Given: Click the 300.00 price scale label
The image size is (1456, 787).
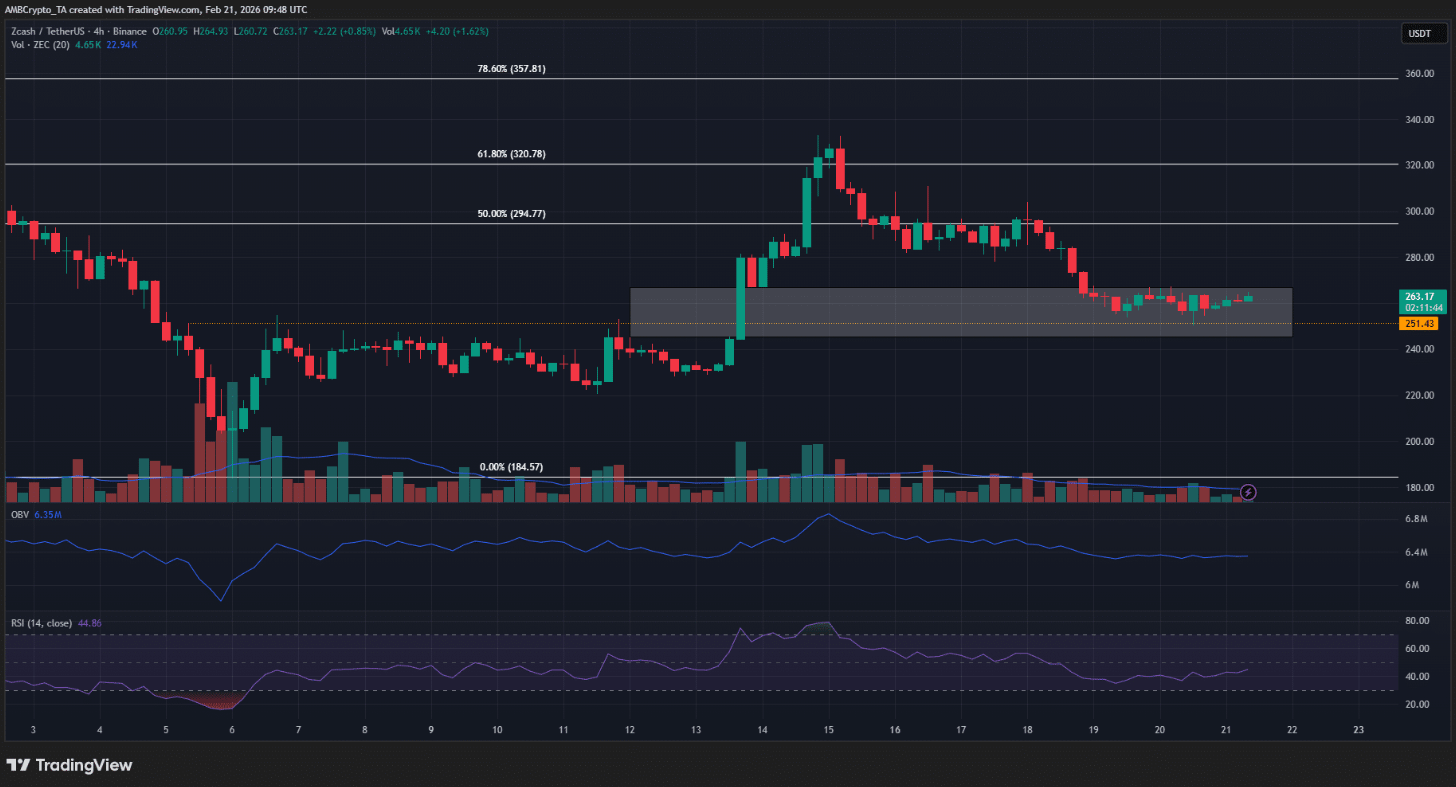Looking at the screenshot, I should point(1417,211).
